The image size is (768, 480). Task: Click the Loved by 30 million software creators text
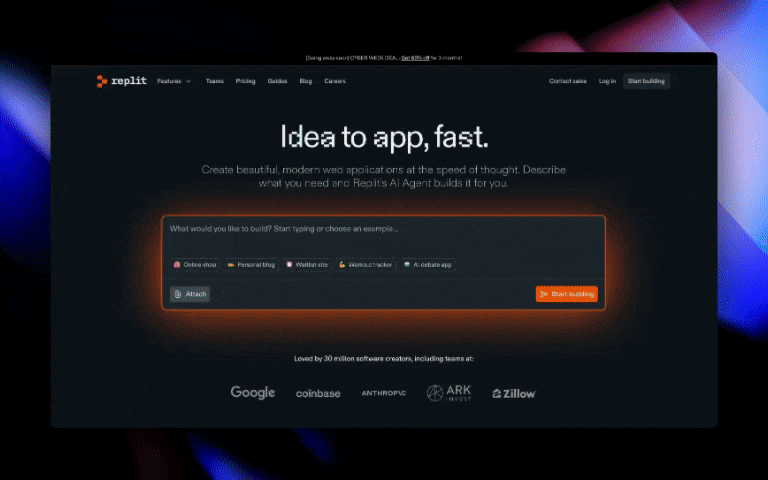coord(384,359)
